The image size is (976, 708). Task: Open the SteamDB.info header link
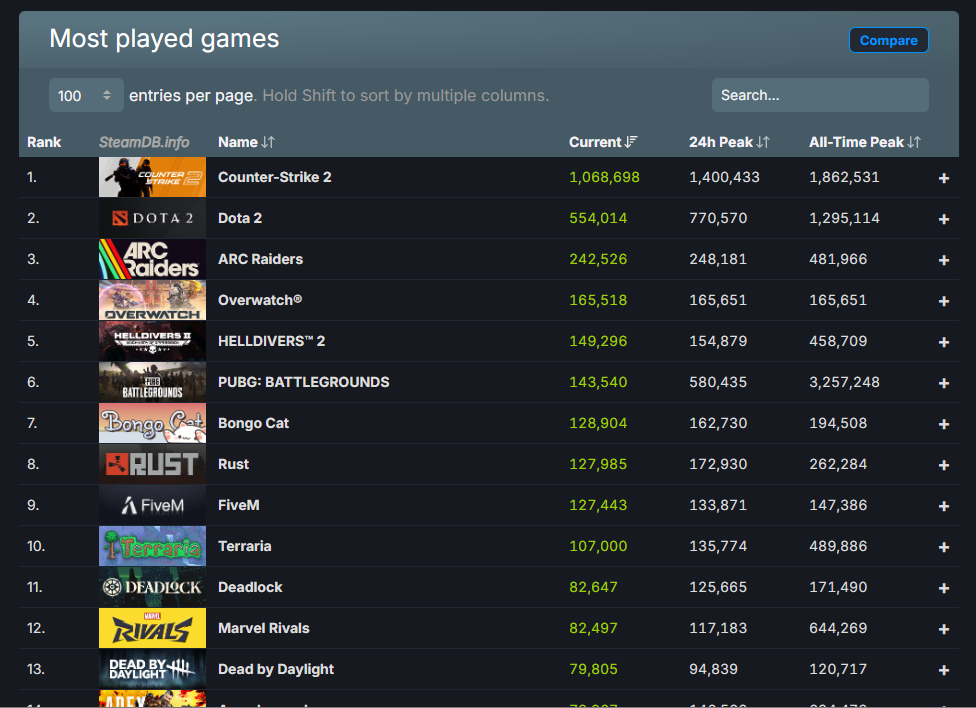click(144, 142)
